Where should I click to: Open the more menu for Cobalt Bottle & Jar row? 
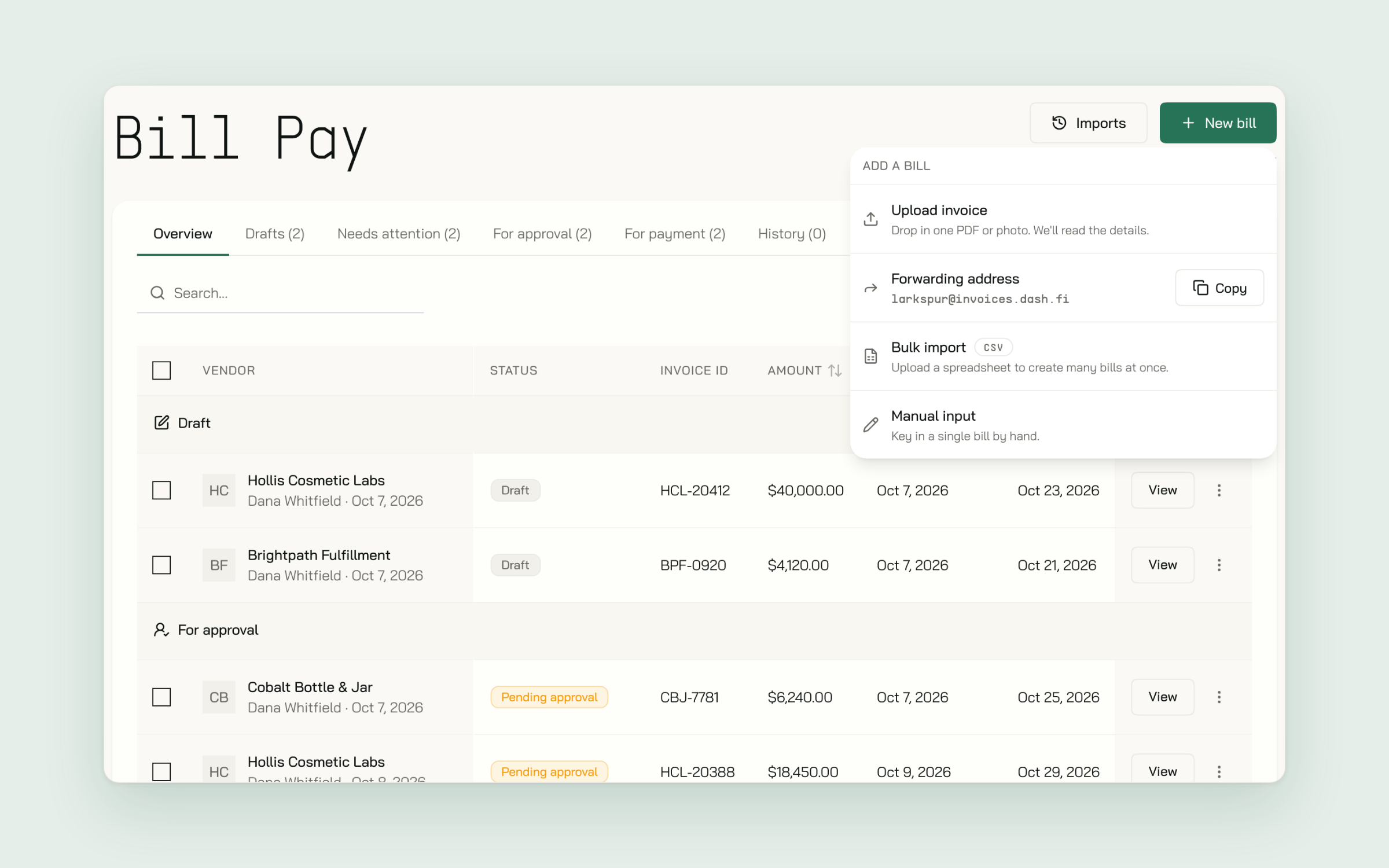(x=1219, y=697)
